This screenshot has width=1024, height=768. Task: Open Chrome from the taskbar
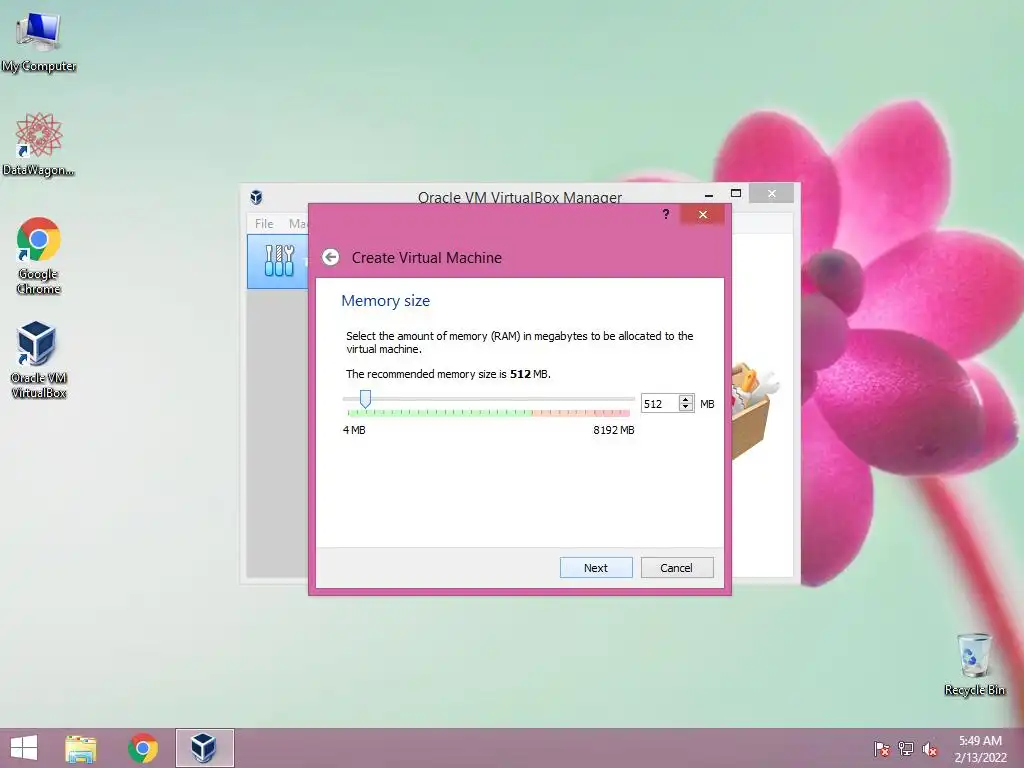click(x=143, y=748)
